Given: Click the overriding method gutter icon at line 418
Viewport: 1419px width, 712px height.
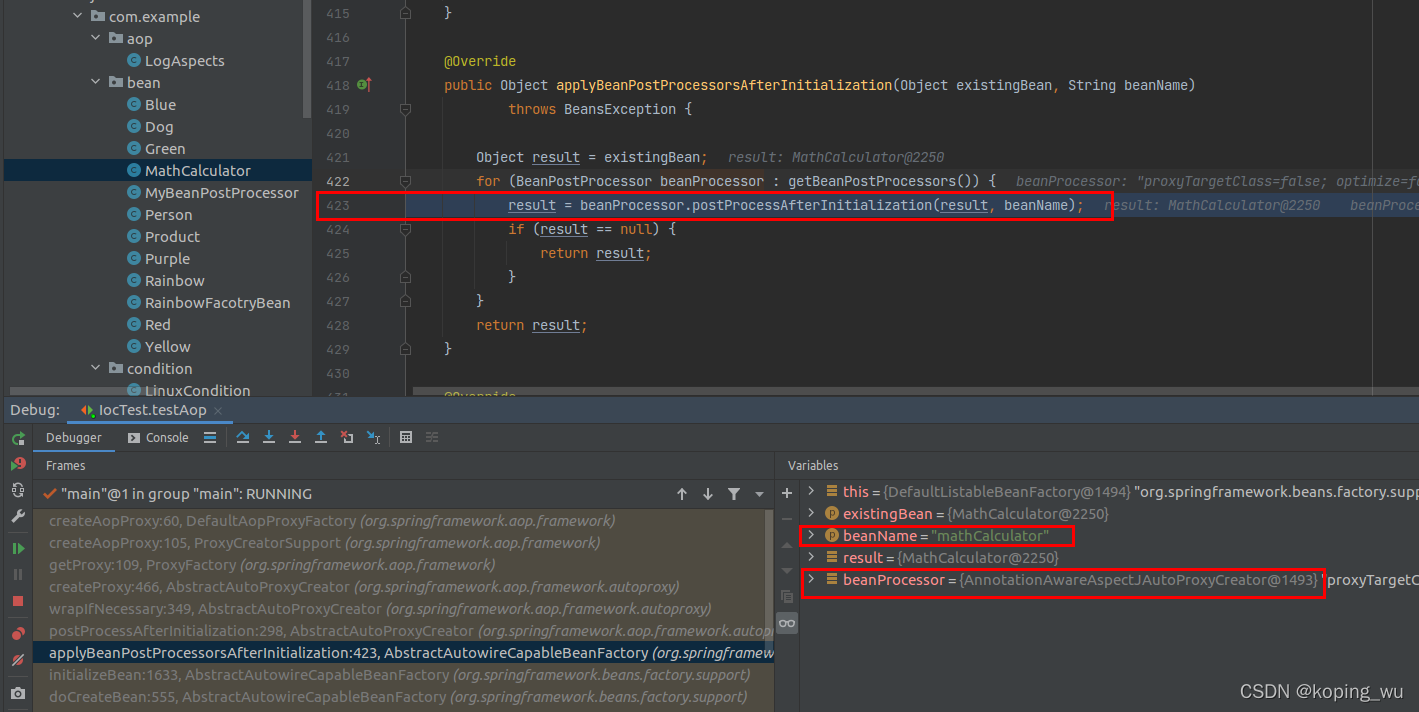Looking at the screenshot, I should pyautogui.click(x=364, y=86).
